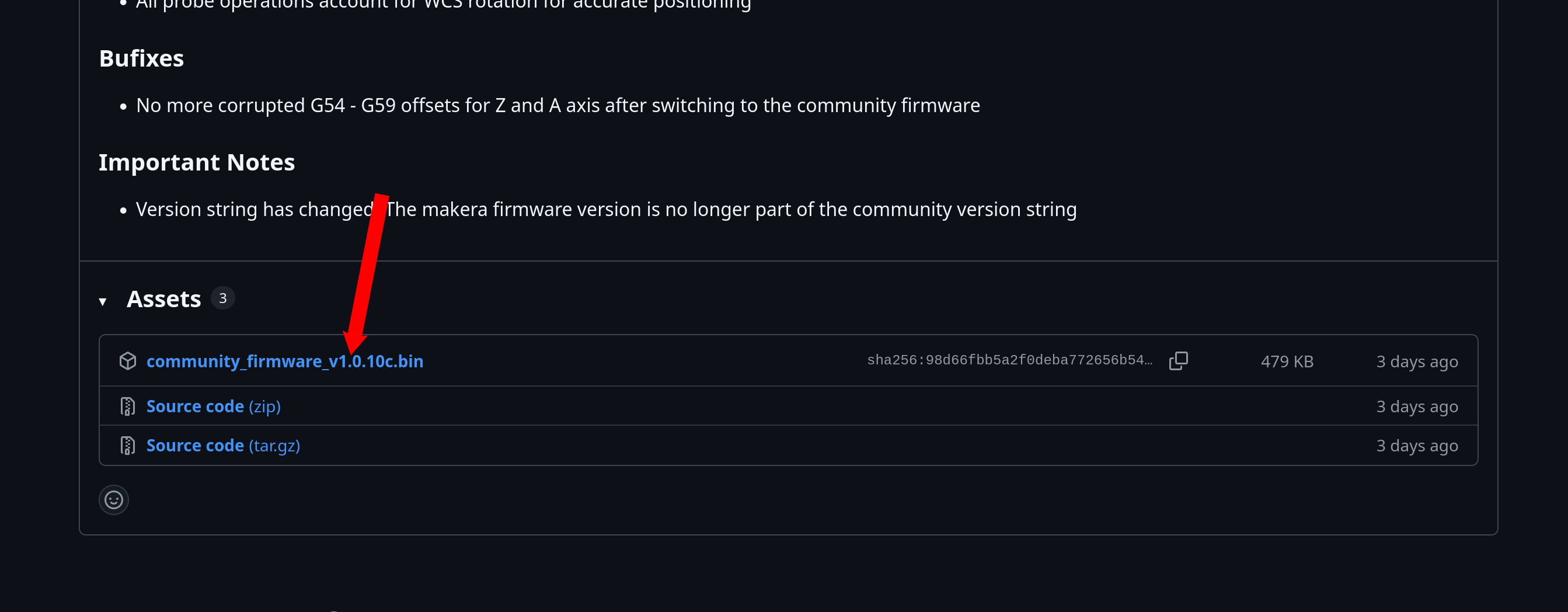This screenshot has width=1568, height=612.
Task: Click the firmware bin's "3 days ago" timestamp
Action: pos(1416,361)
